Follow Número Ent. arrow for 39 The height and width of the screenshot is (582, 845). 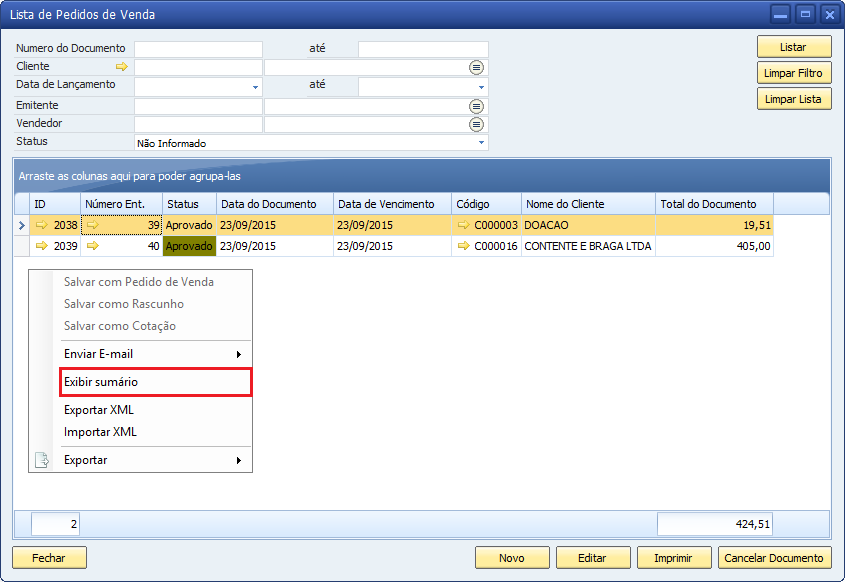point(93,225)
